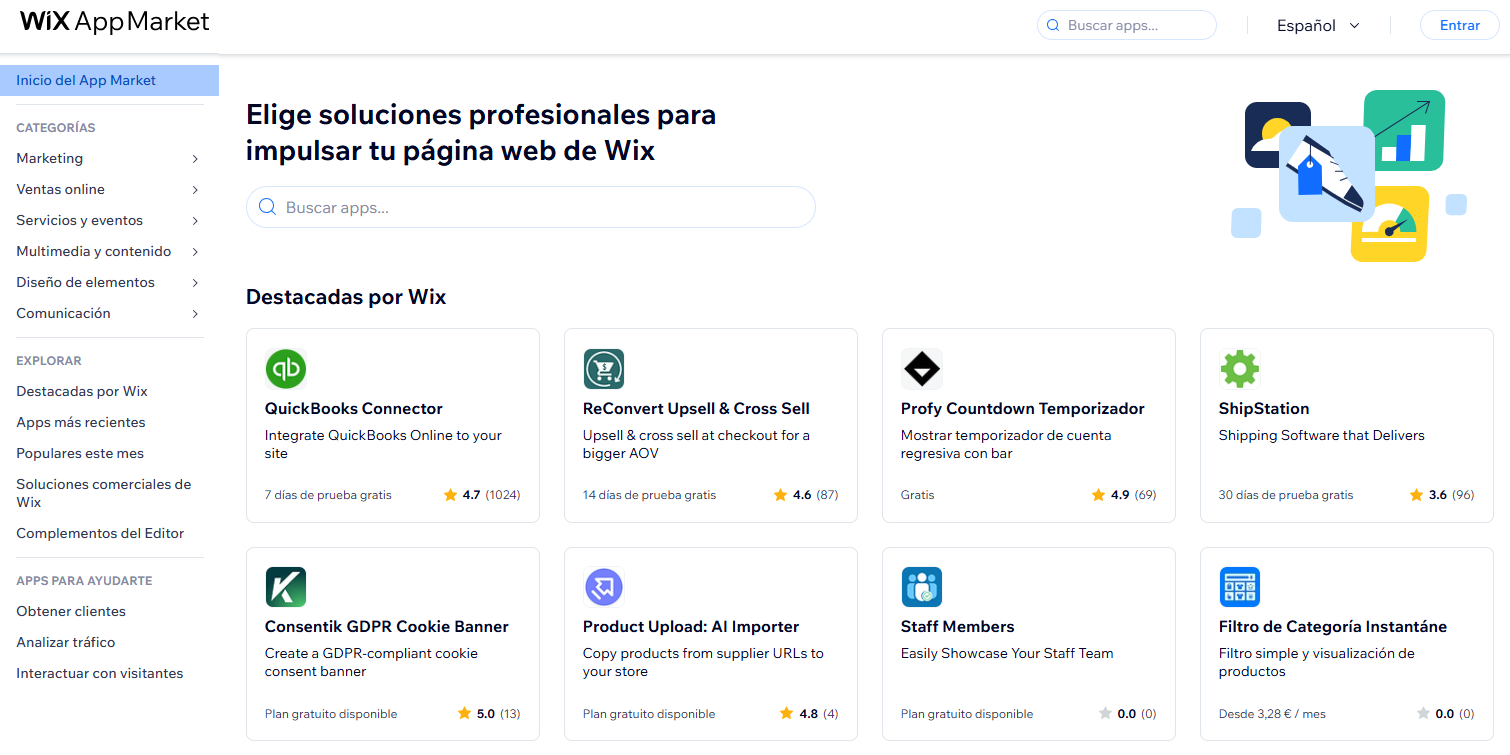Click the Filtro de Categoría Instantáne icon
This screenshot has height=755, width=1510.
point(1240,587)
